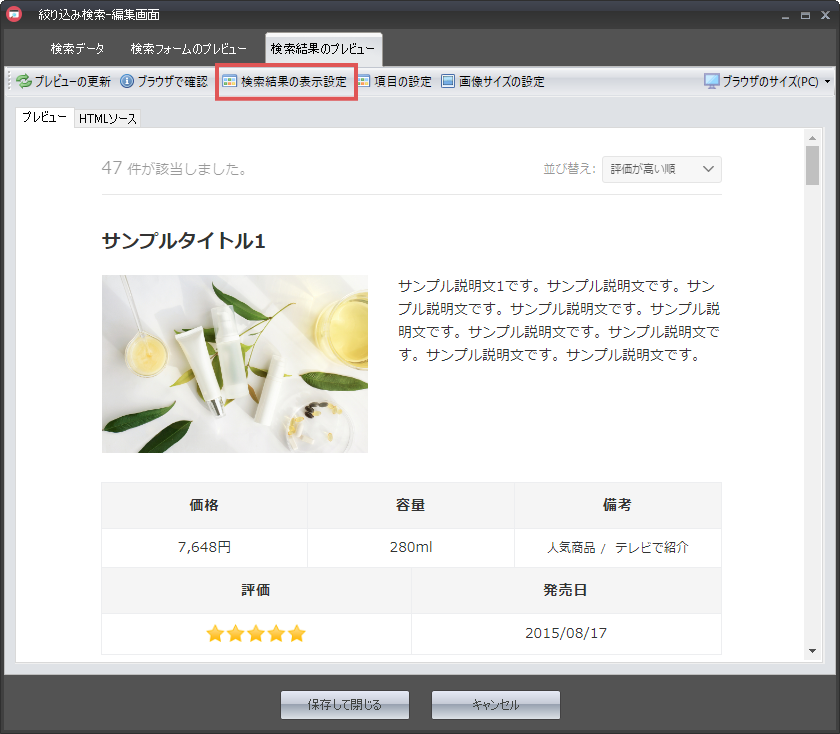Click the ブラウザで確認 info icon
Image resolution: width=840 pixels, height=734 pixels.
pos(127,82)
